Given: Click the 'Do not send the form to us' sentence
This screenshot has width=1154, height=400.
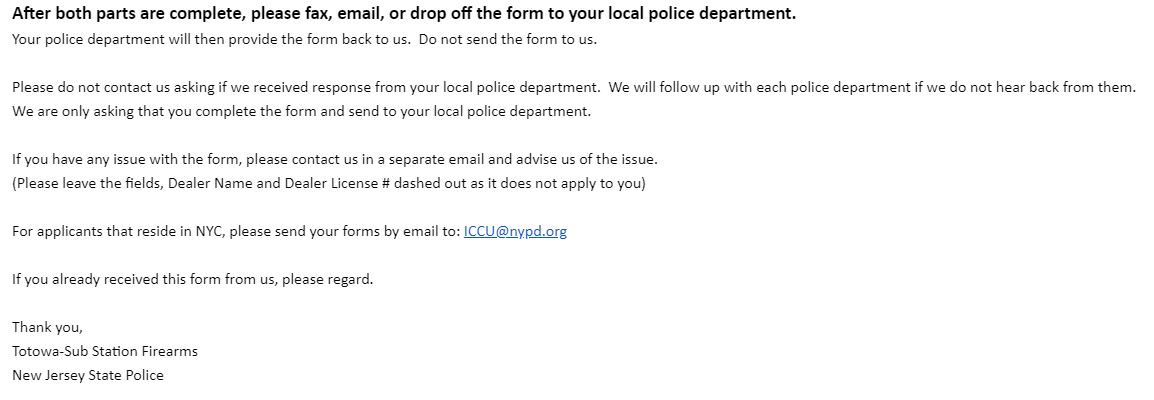Looking at the screenshot, I should [x=508, y=40].
